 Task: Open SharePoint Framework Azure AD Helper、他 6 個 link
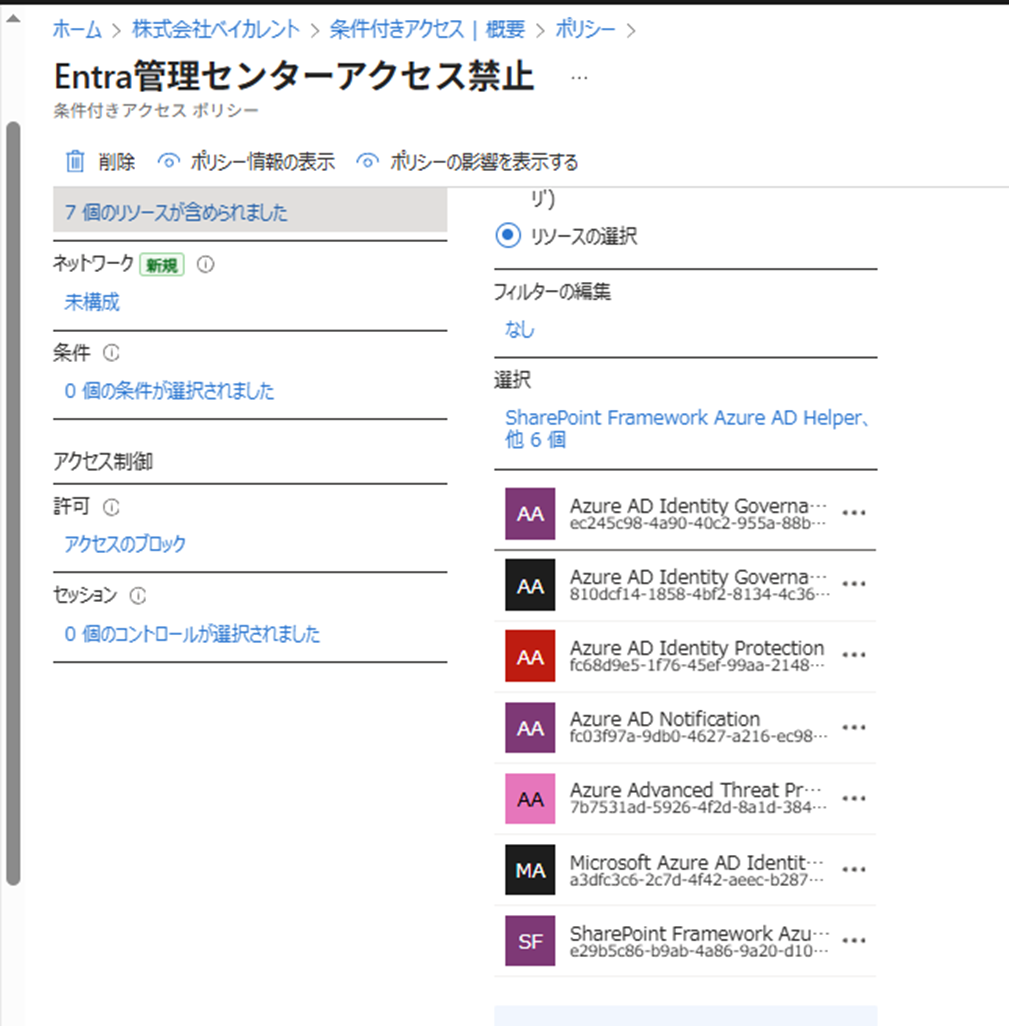point(687,429)
